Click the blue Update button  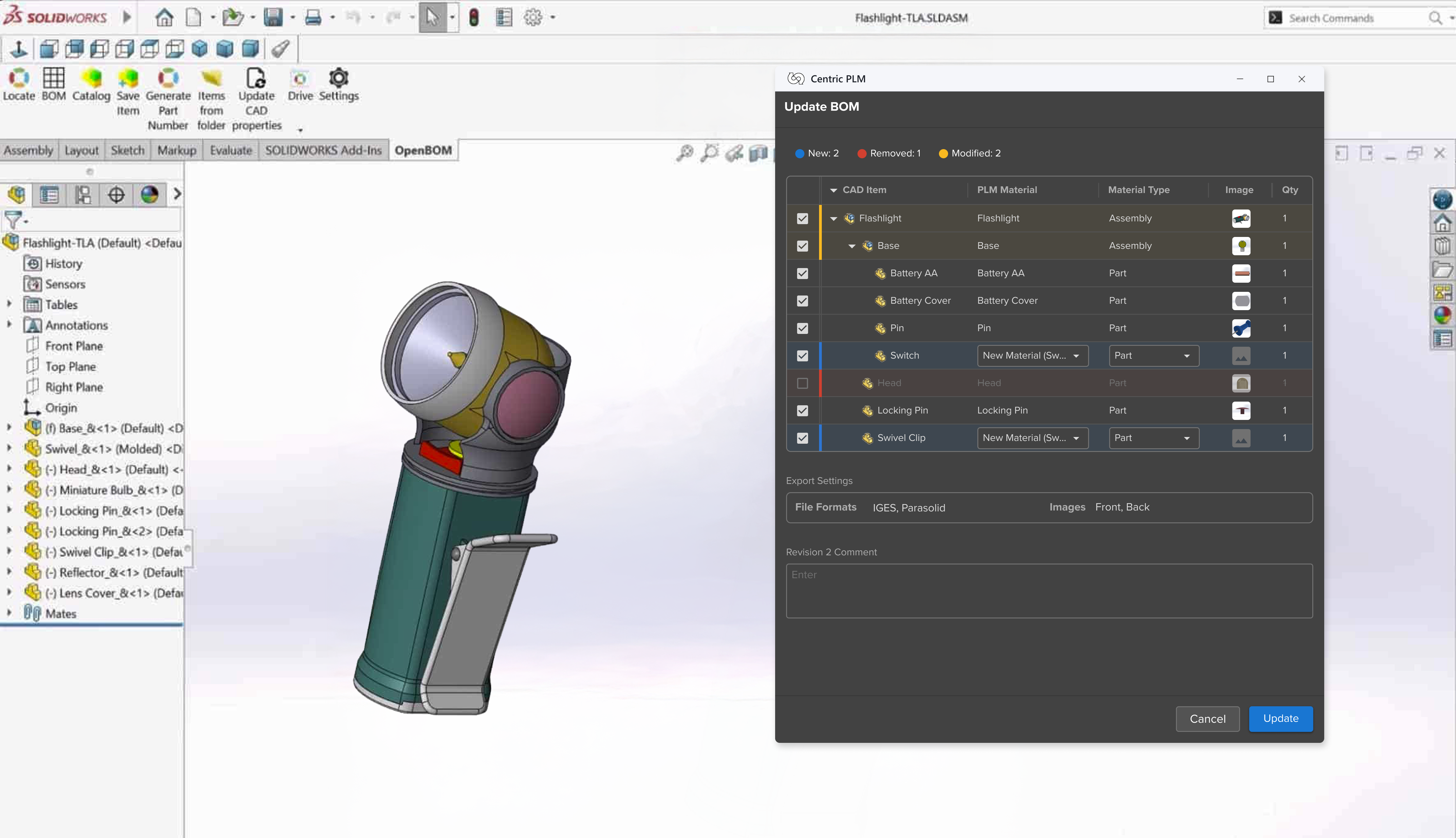pos(1280,718)
